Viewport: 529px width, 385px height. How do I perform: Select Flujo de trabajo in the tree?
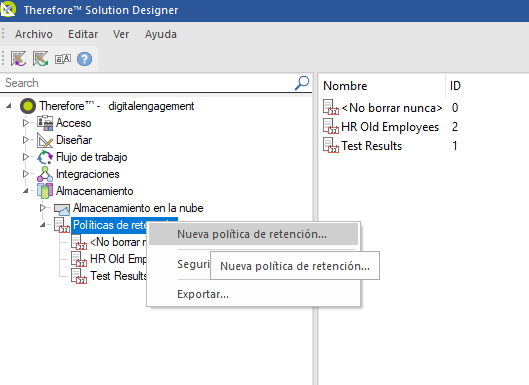pyautogui.click(x=91, y=157)
